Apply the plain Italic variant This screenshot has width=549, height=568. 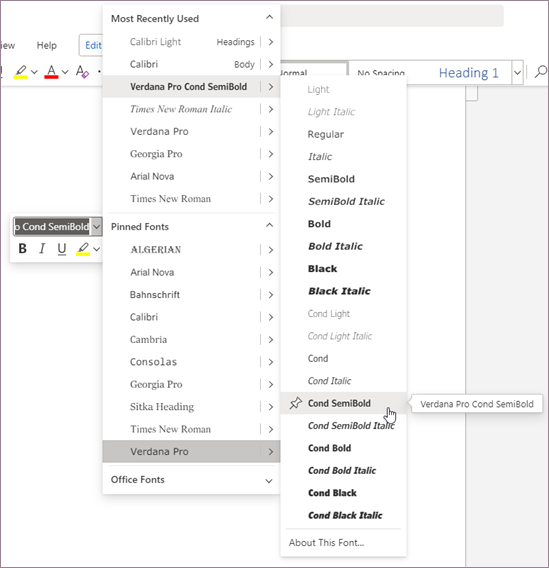tap(343, 157)
